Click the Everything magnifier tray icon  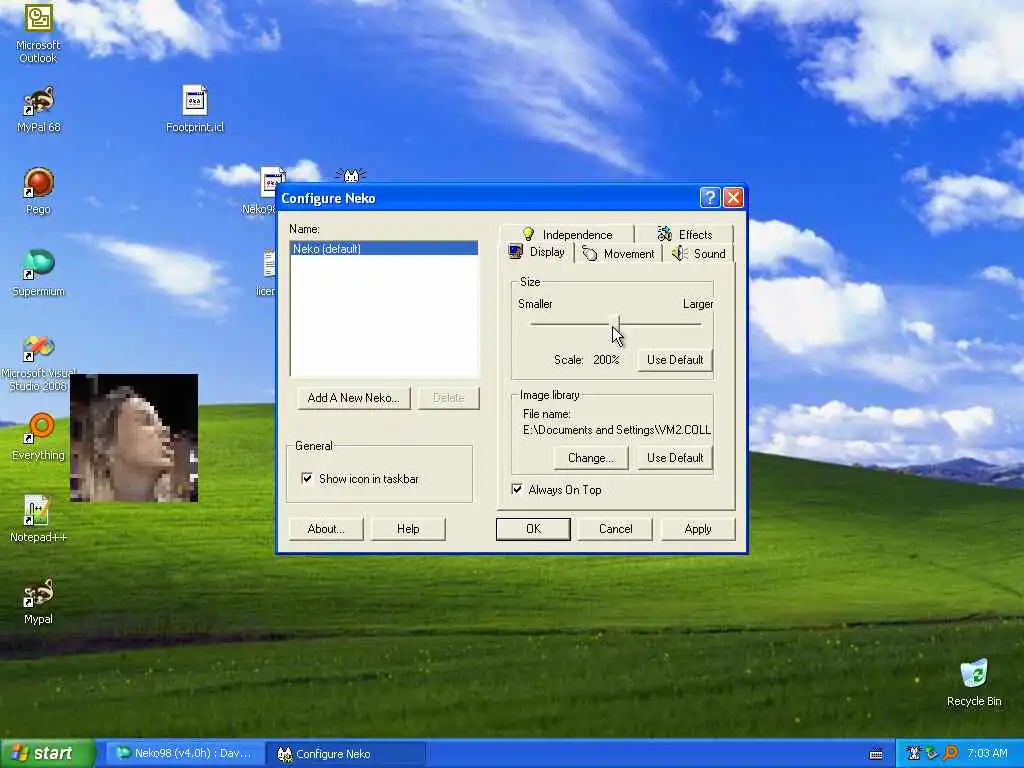(x=950, y=753)
